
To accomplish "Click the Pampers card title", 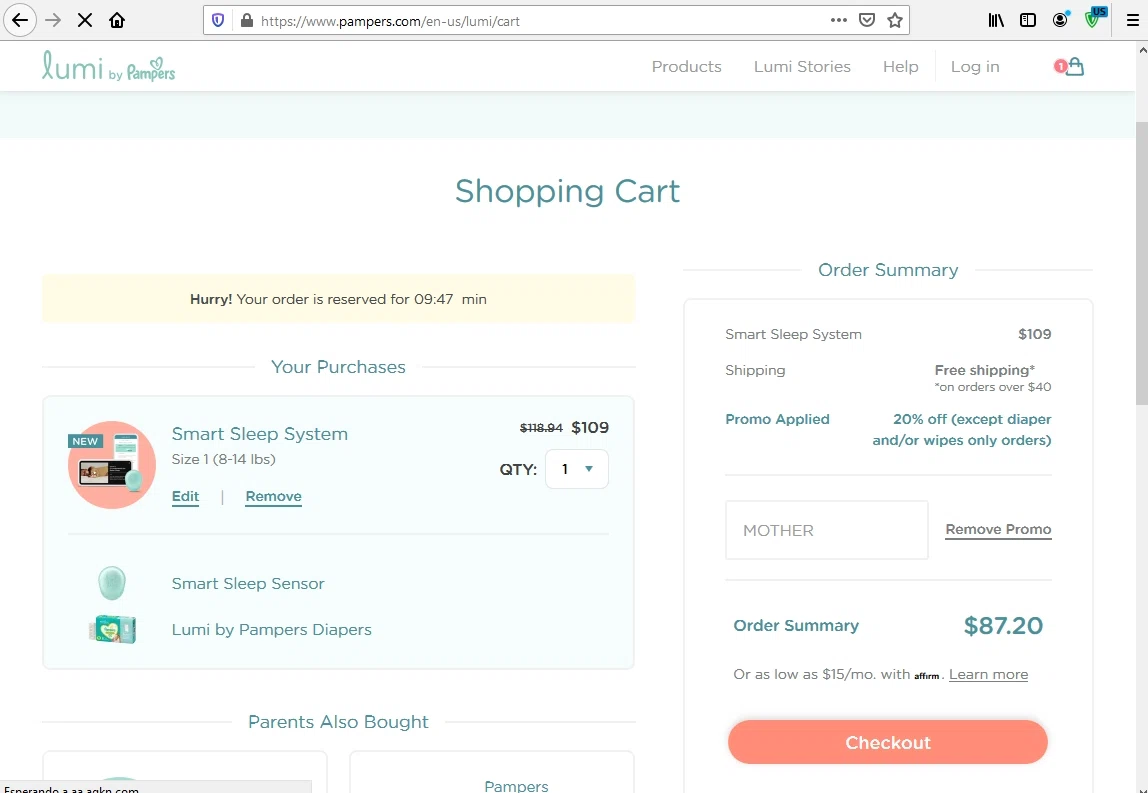I will 516,786.
